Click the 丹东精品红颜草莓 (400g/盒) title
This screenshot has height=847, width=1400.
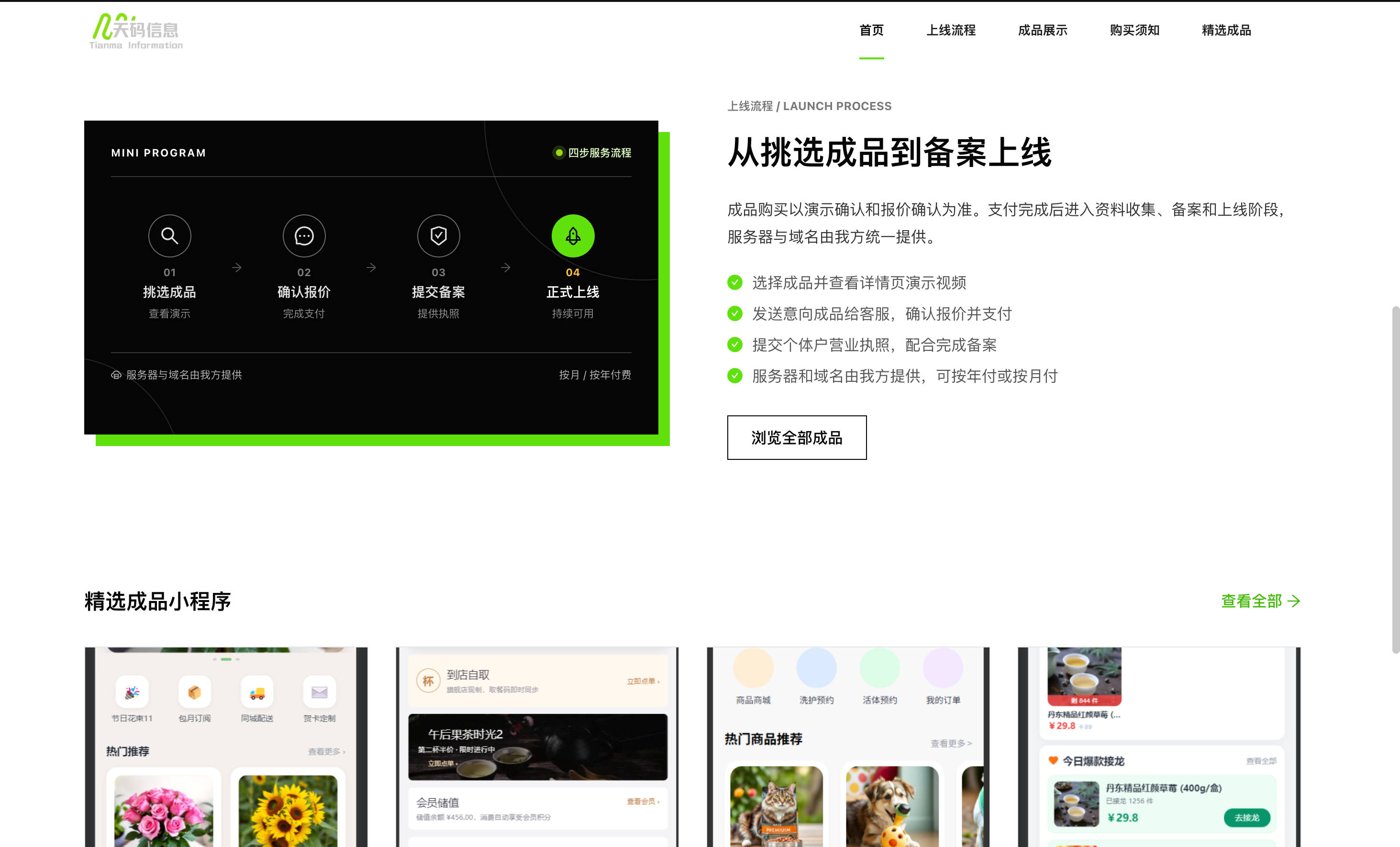click(x=1163, y=788)
